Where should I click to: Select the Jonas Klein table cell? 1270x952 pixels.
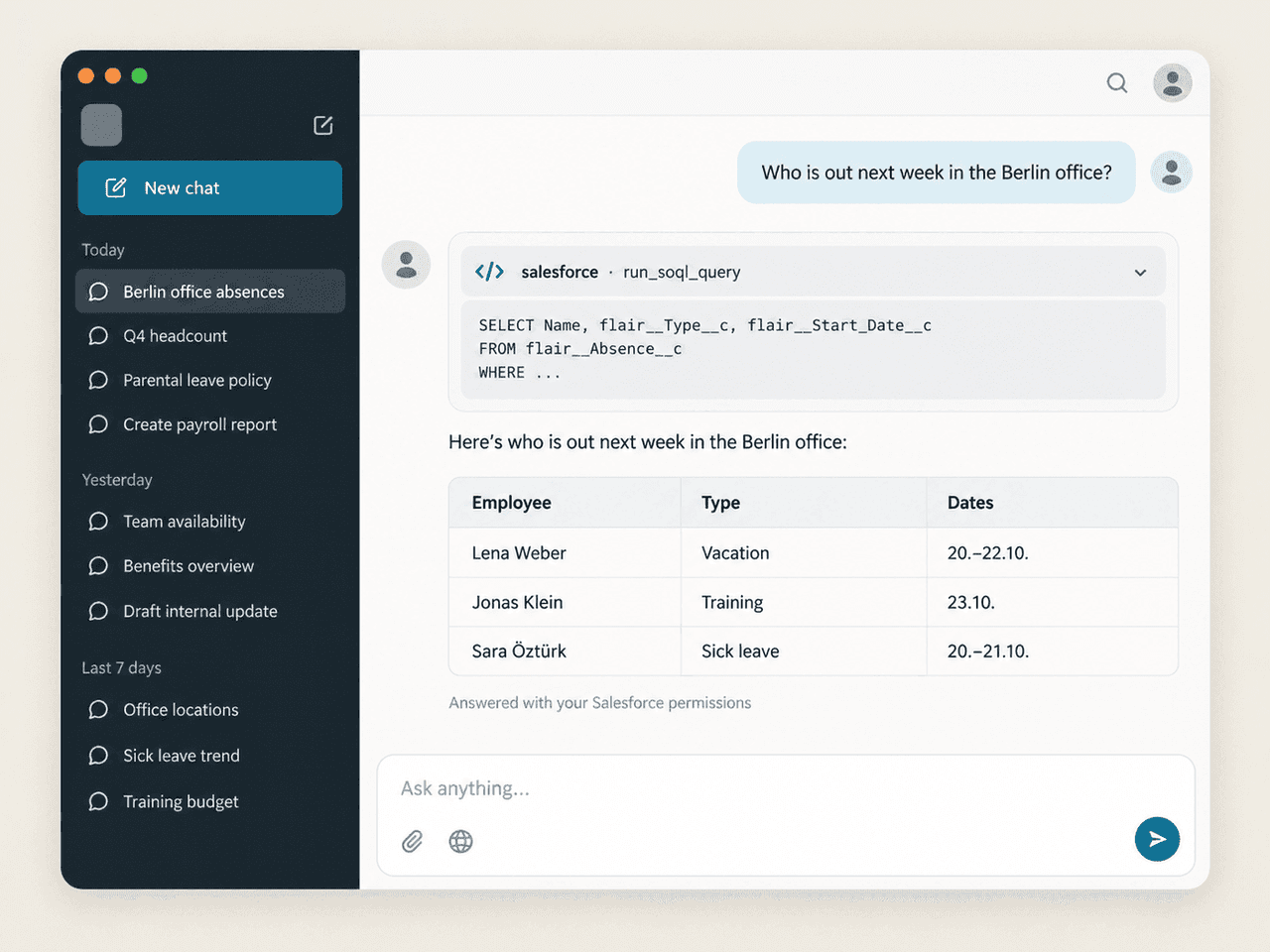point(566,602)
